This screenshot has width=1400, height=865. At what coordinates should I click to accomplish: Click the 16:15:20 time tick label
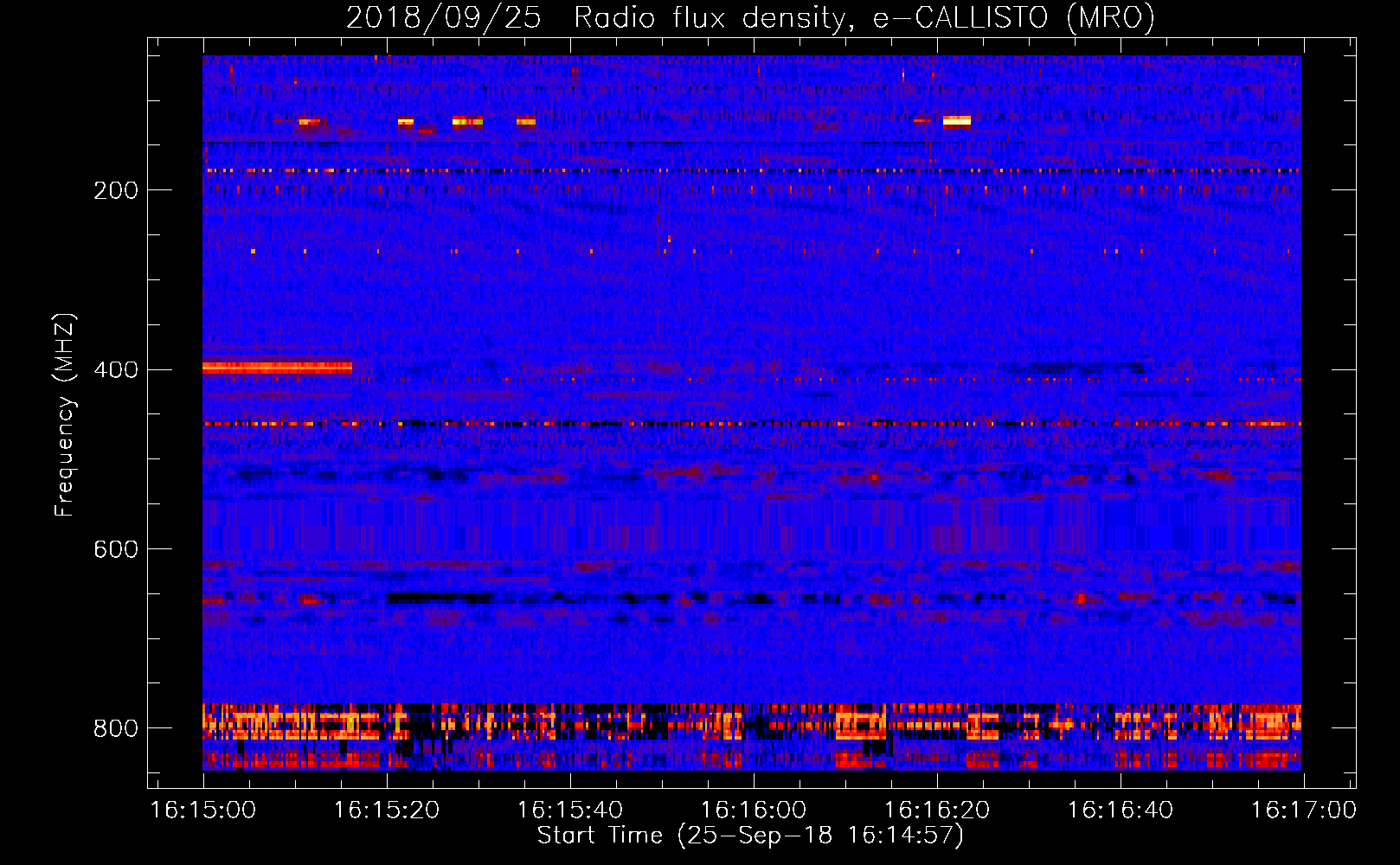(x=387, y=811)
